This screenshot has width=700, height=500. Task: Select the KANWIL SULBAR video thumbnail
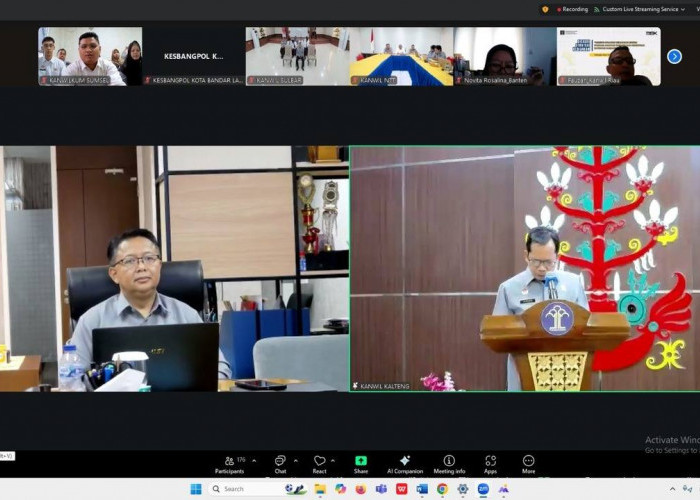click(x=297, y=56)
